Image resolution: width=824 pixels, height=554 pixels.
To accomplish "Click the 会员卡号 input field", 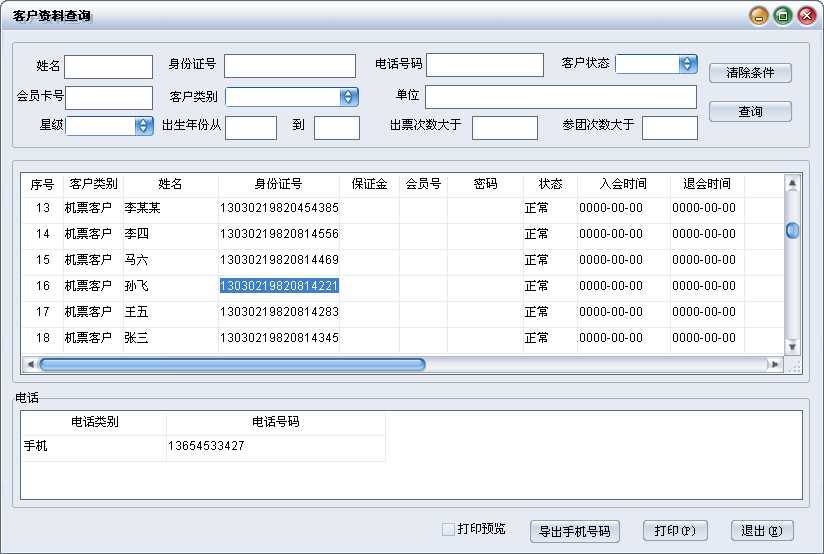I will pyautogui.click(x=109, y=98).
